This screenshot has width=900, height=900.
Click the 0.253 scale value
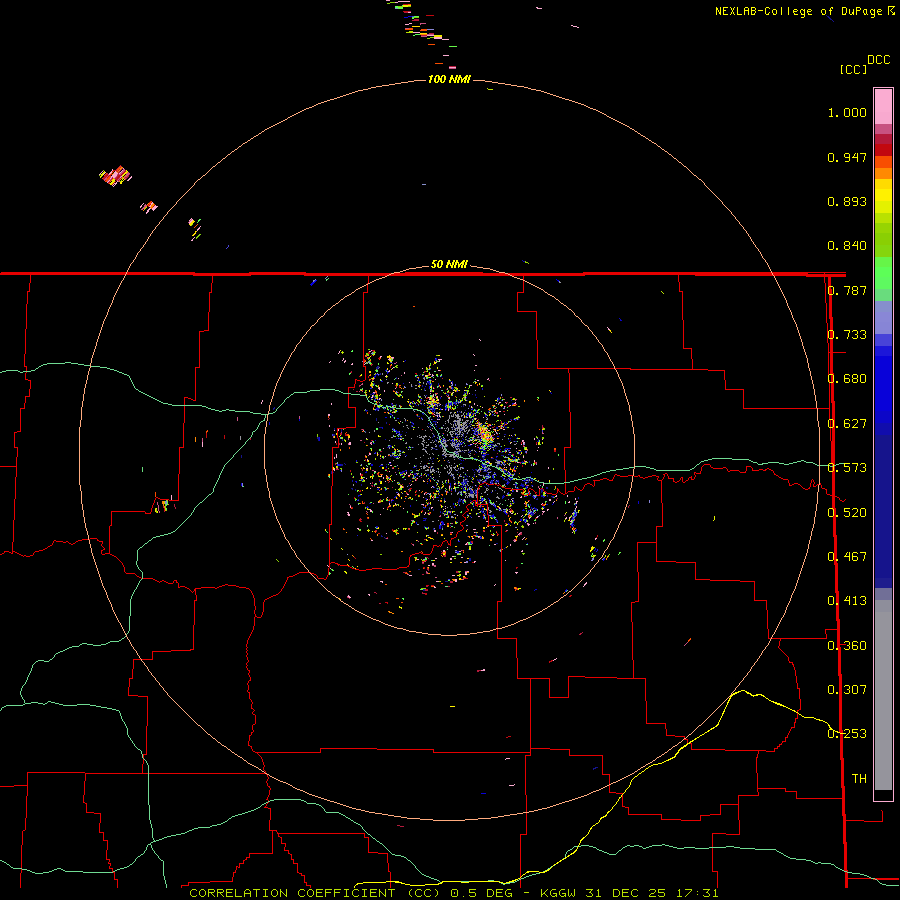tap(847, 734)
